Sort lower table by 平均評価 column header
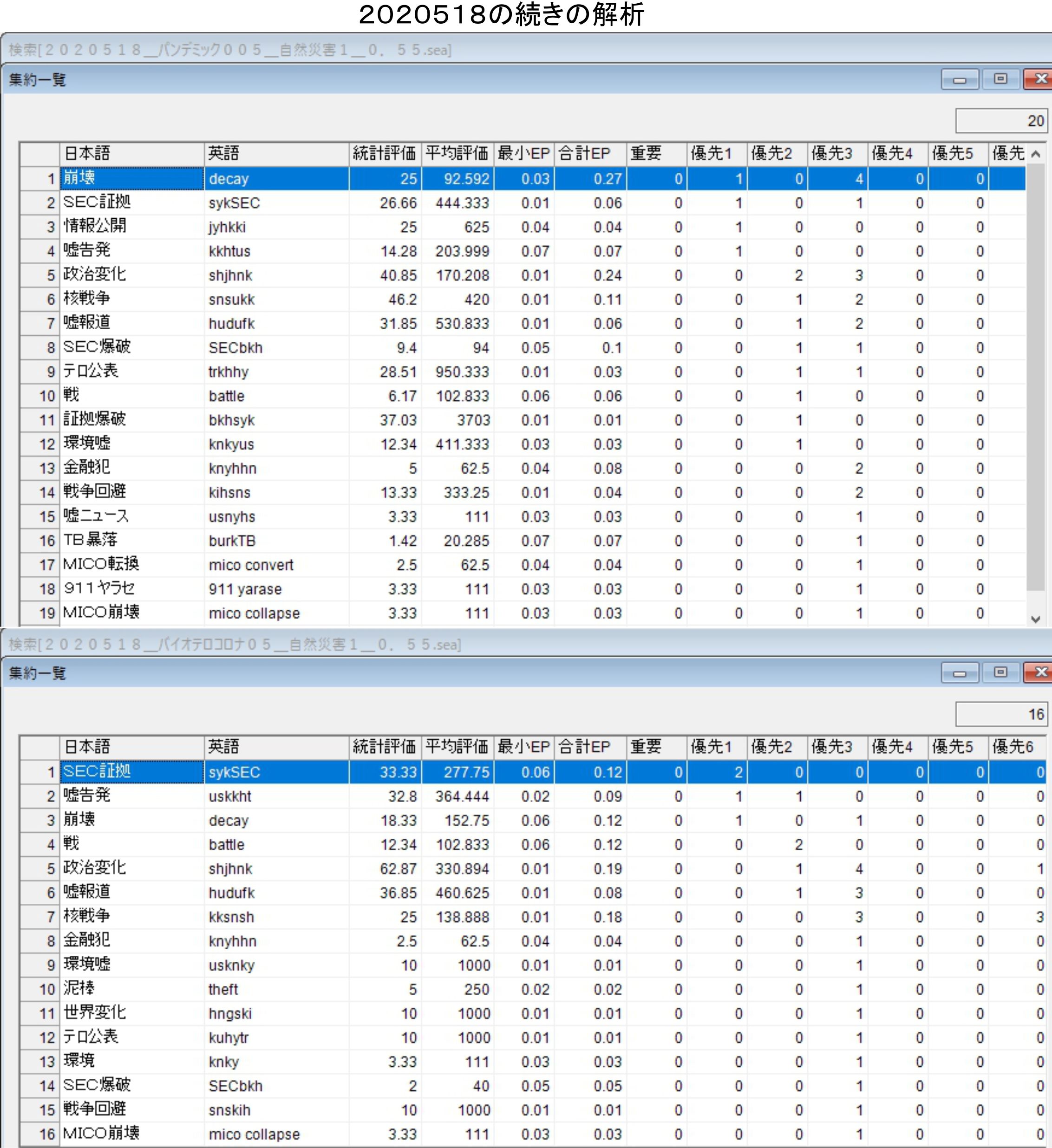The height and width of the screenshot is (1148, 1052). click(x=457, y=747)
